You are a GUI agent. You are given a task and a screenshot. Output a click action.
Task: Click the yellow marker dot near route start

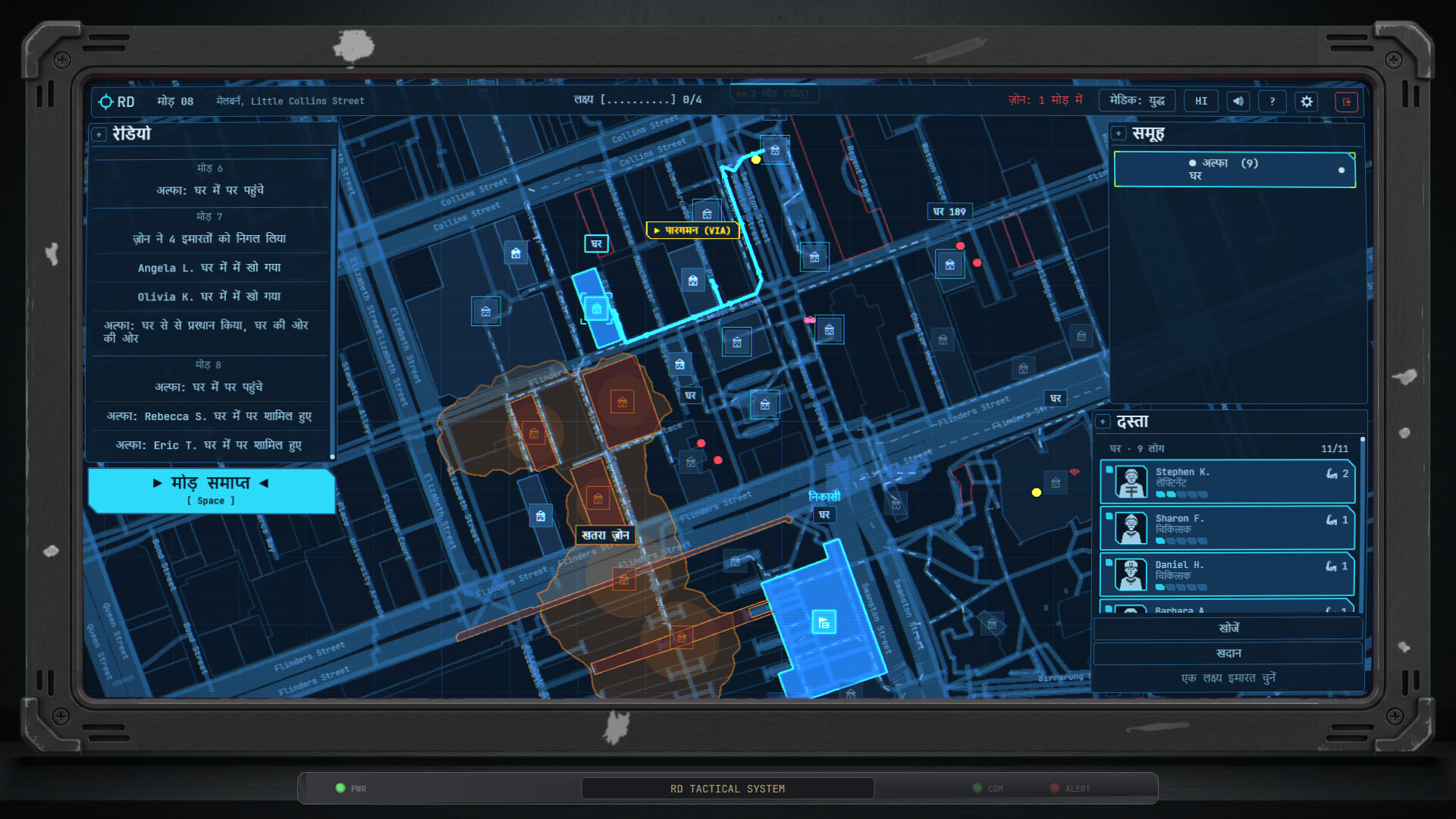tap(756, 159)
